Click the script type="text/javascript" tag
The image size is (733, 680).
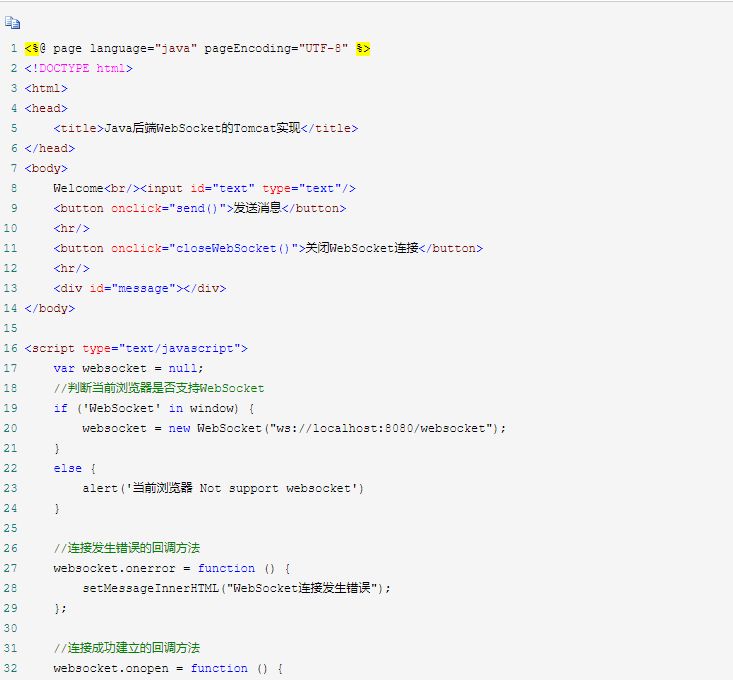tap(136, 348)
